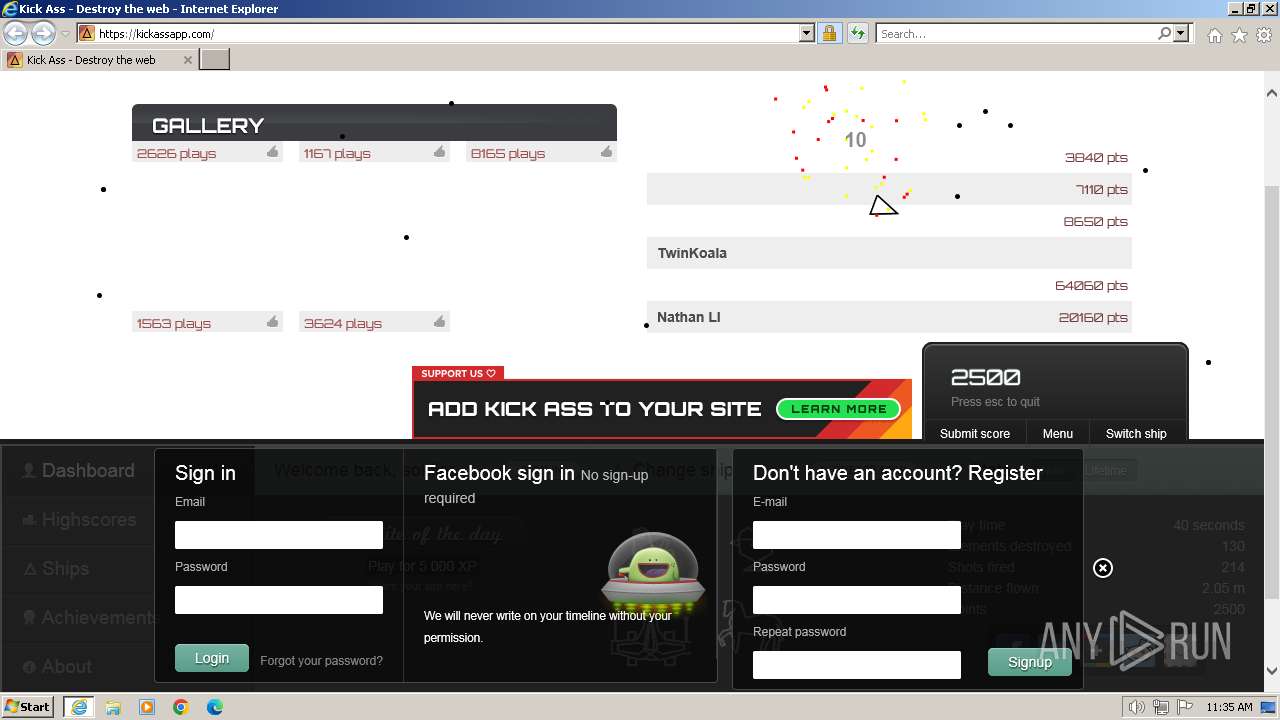Click the Switch ship button
Image resolution: width=1280 pixels, height=720 pixels.
pos(1136,433)
